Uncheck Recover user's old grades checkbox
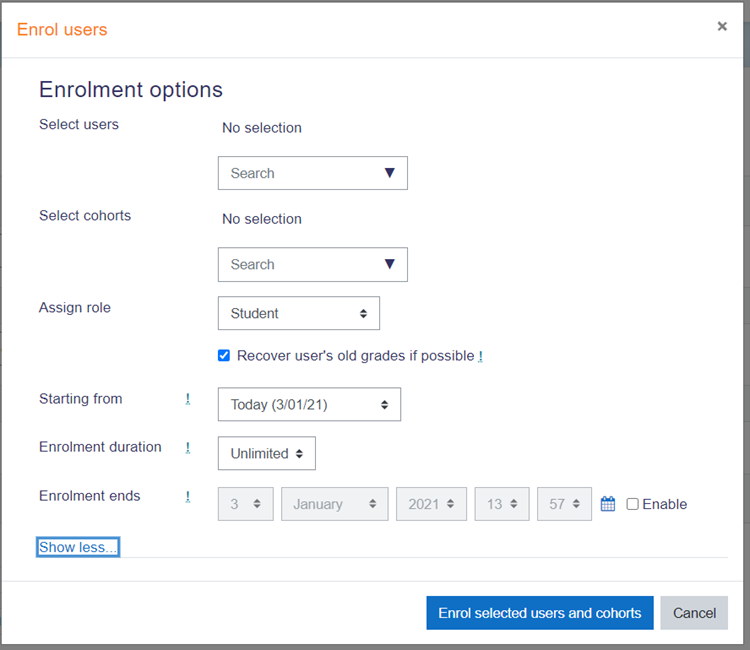Screen dimensions: 750x650 click(224, 355)
